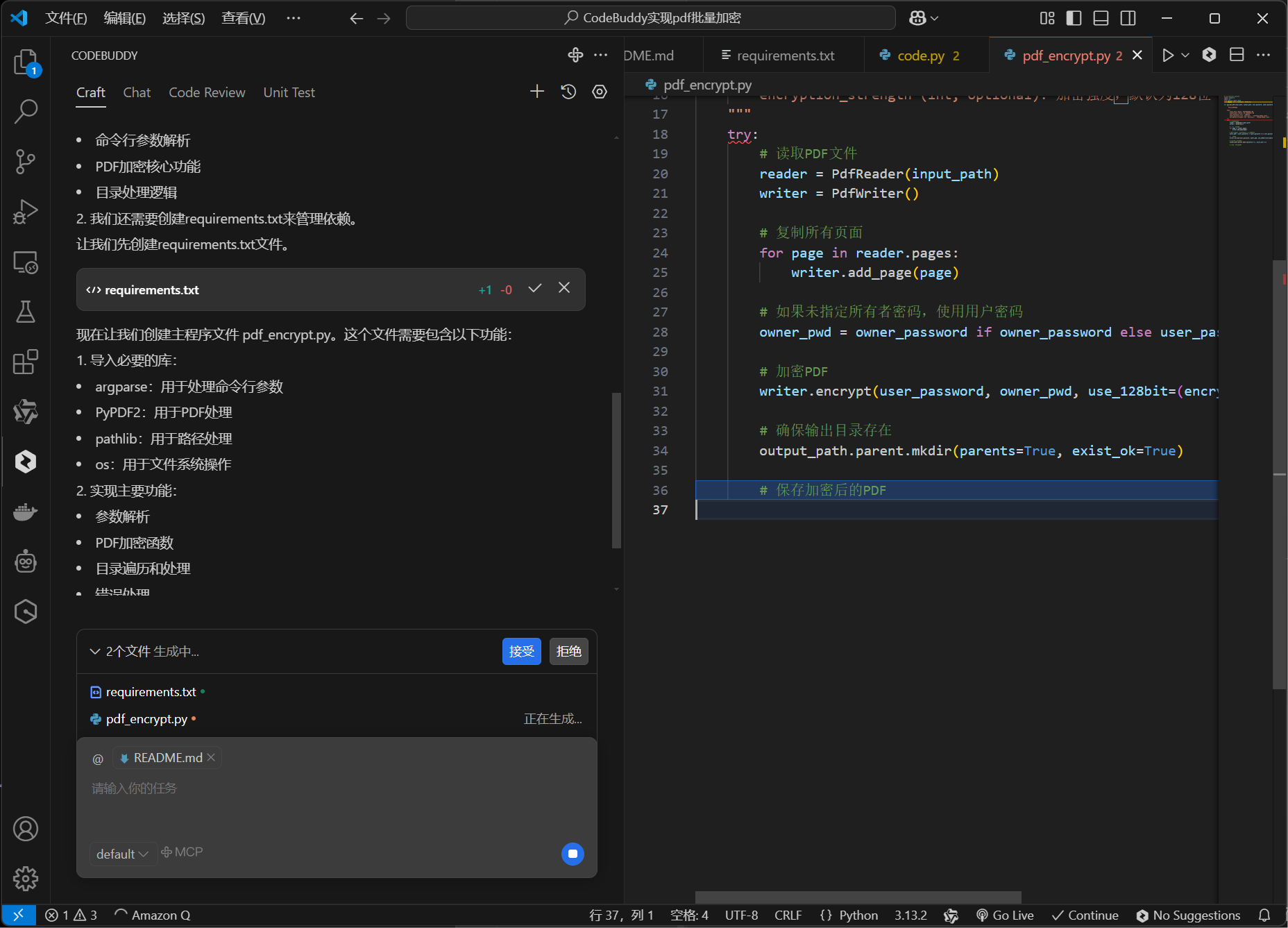Collapse the 2个文件 generating section
This screenshot has width=1288, height=928.
tap(95, 651)
